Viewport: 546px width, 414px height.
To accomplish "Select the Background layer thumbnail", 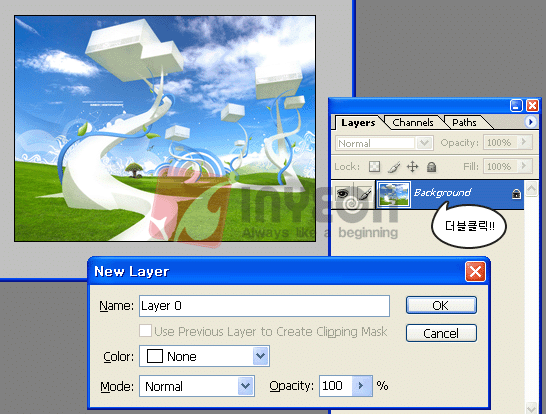I will point(393,194).
